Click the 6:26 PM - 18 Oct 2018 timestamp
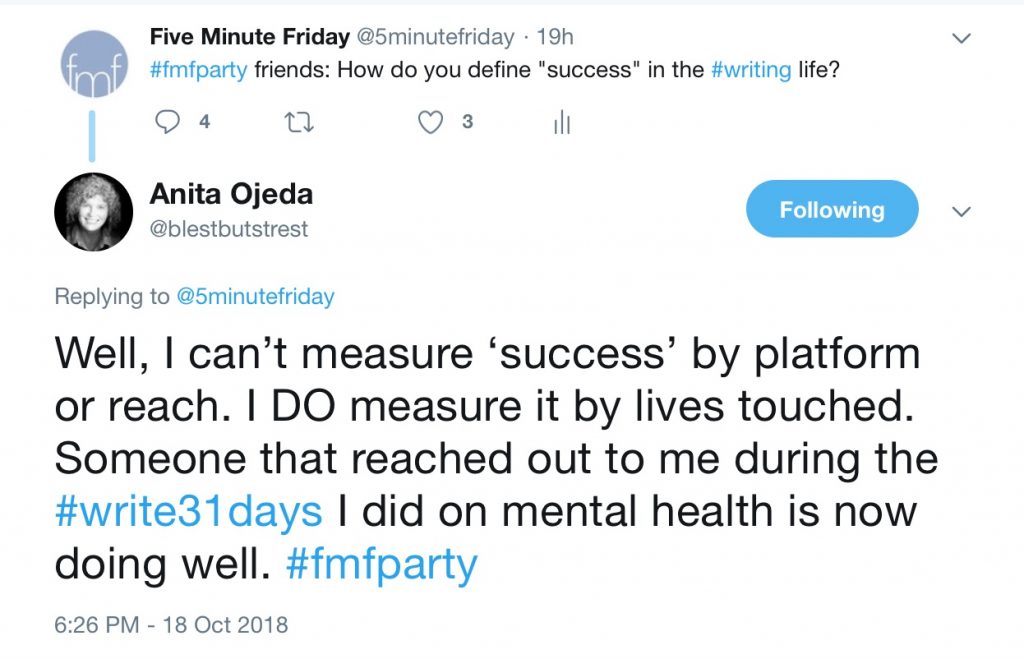This screenshot has width=1024, height=659. [x=171, y=626]
